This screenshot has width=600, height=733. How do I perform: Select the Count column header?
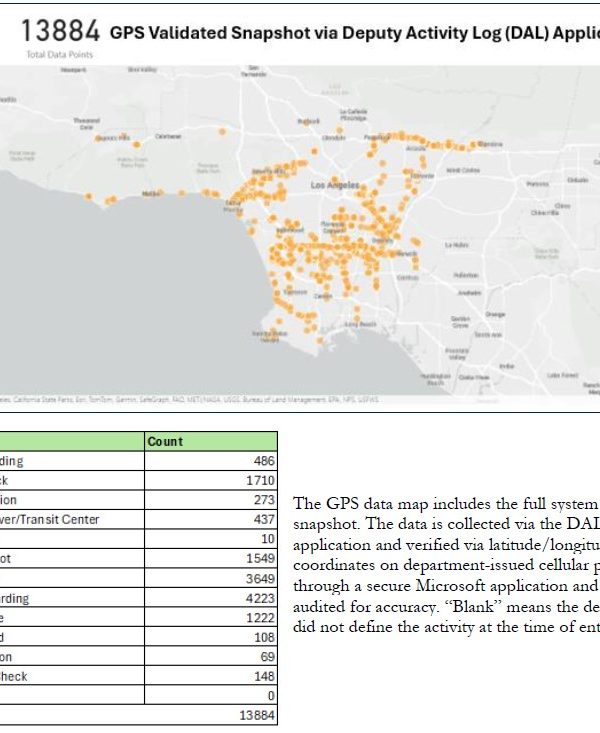tap(166, 441)
